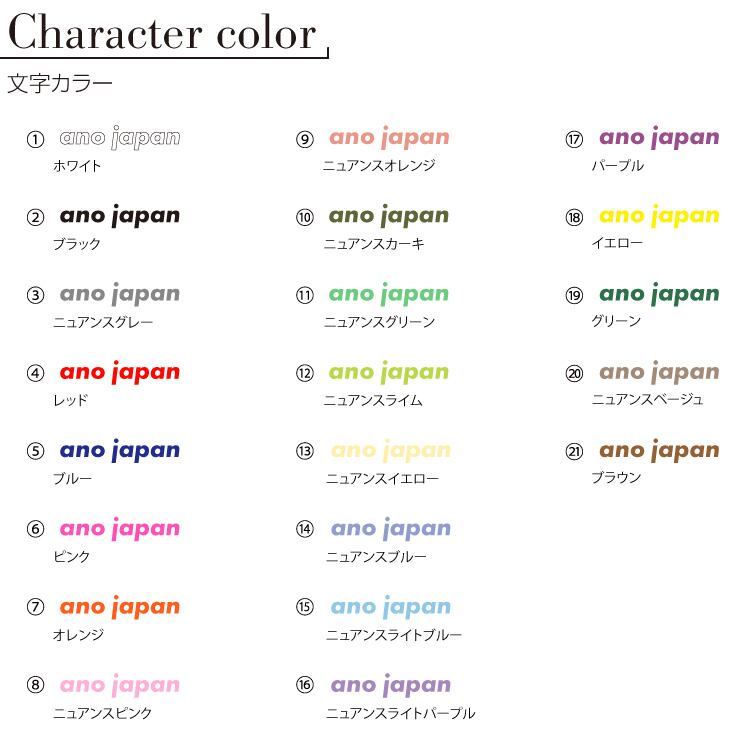Click the circled number 13 marker
The height and width of the screenshot is (750, 750).
click(x=305, y=451)
